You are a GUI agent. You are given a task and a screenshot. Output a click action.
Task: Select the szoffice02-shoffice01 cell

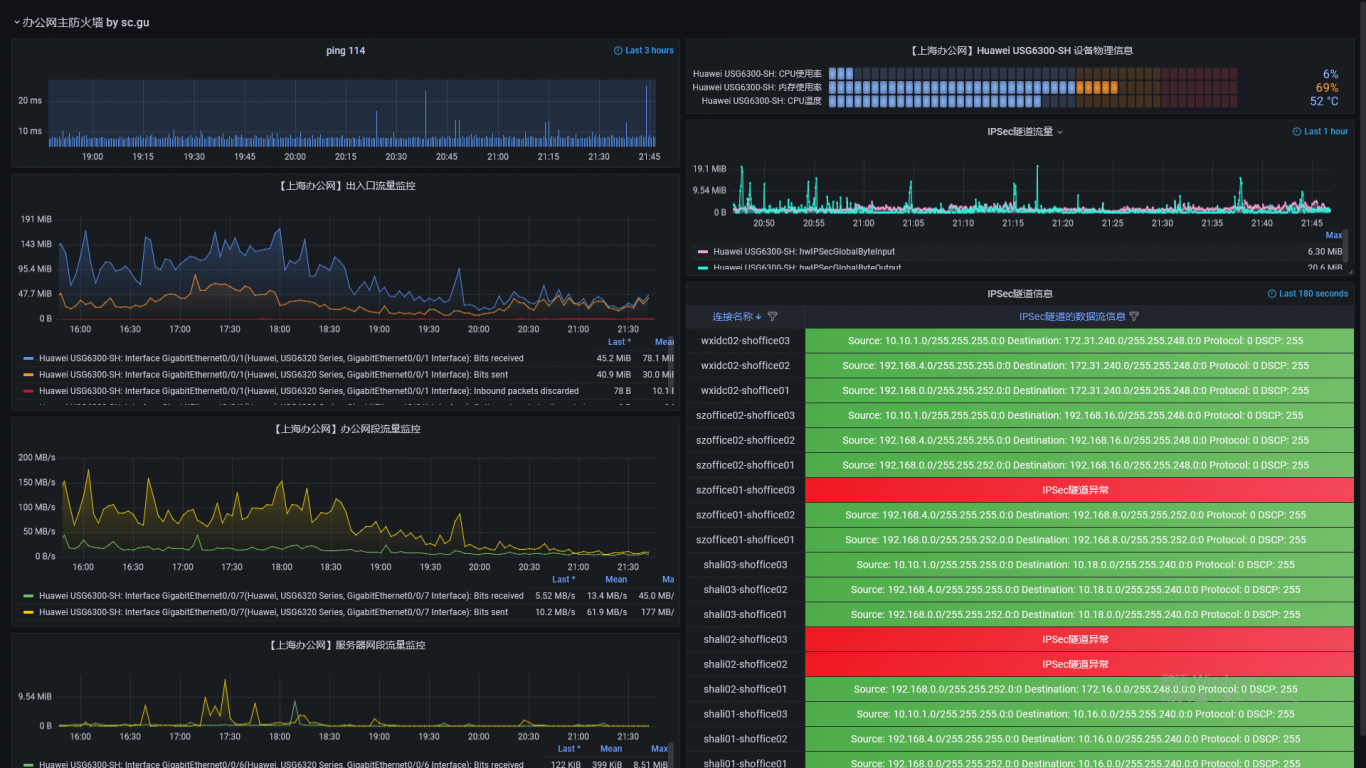click(x=746, y=465)
